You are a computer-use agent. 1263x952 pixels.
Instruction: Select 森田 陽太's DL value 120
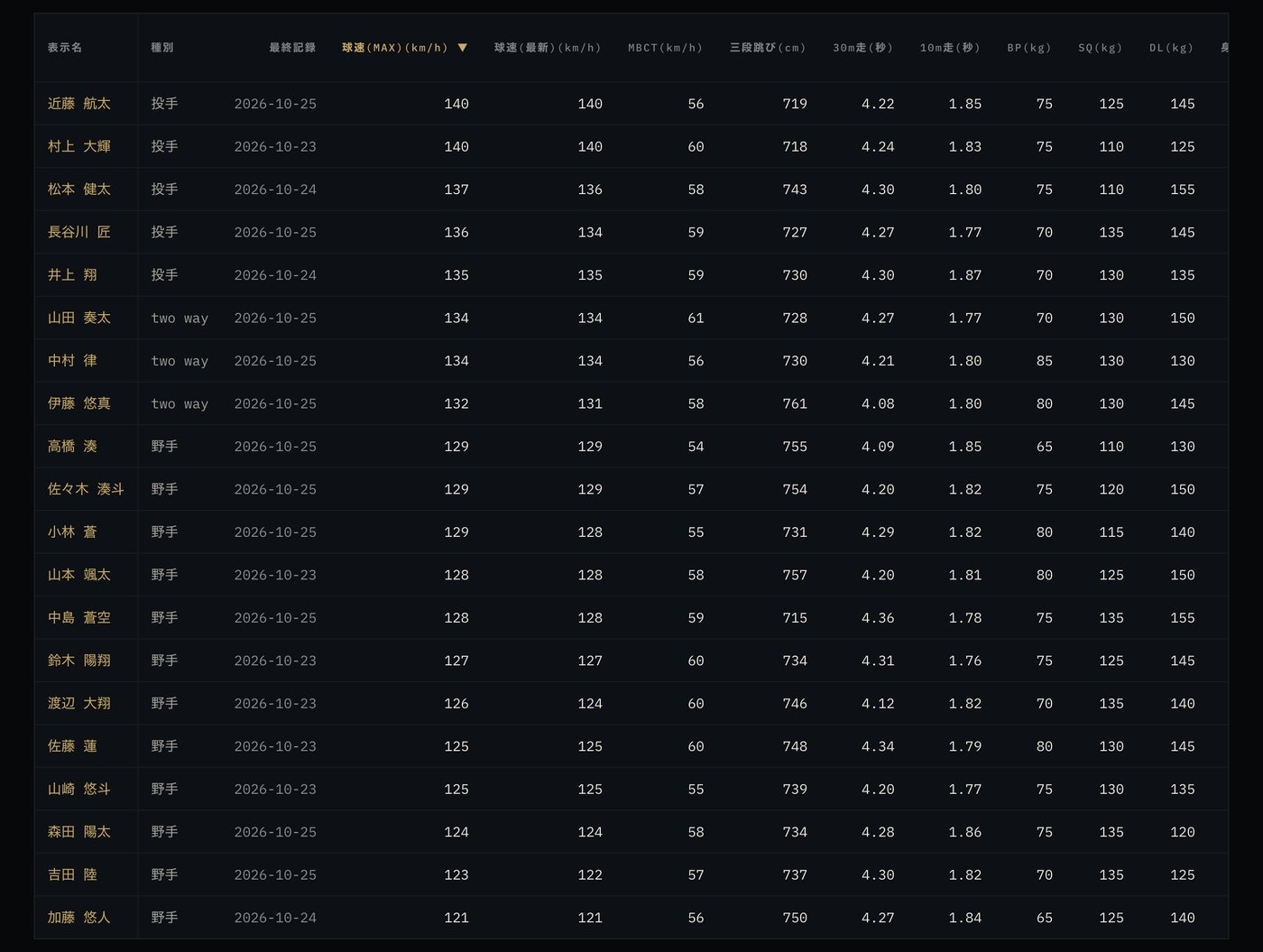point(1183,833)
